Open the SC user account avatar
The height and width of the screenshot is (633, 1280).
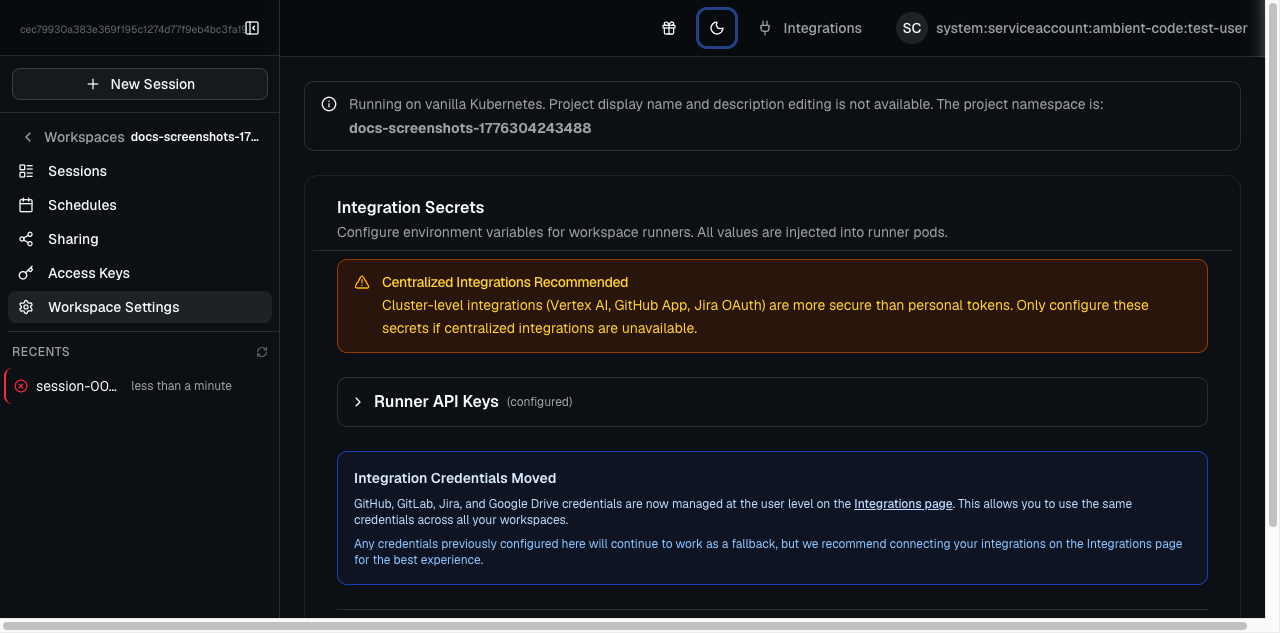click(x=911, y=28)
